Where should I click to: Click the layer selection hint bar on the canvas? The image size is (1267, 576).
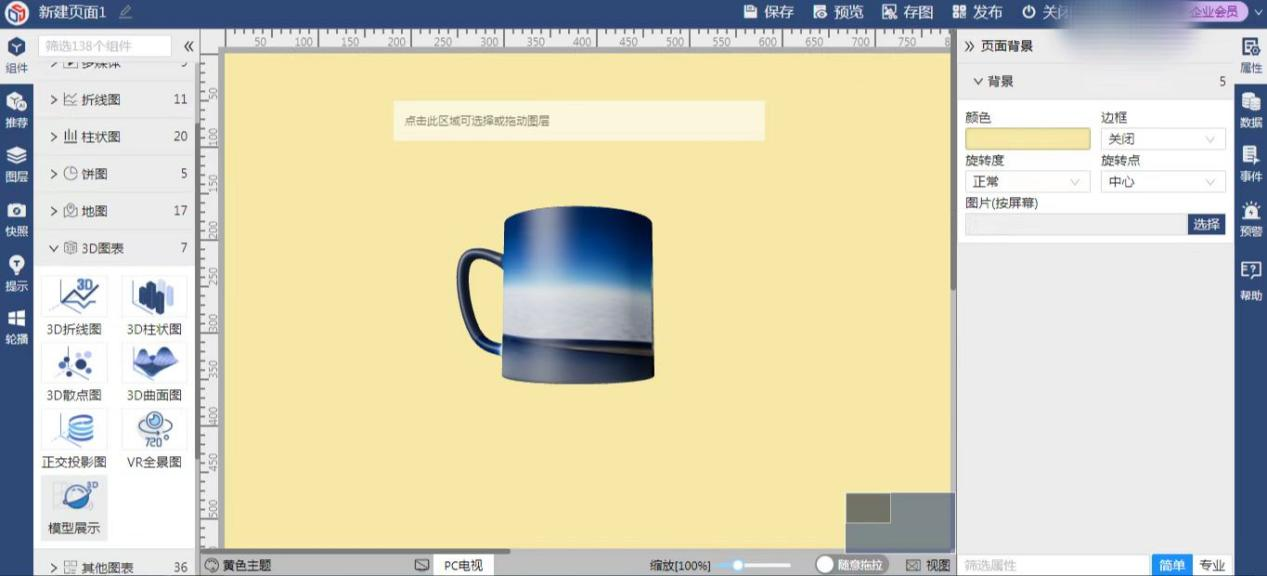click(579, 121)
